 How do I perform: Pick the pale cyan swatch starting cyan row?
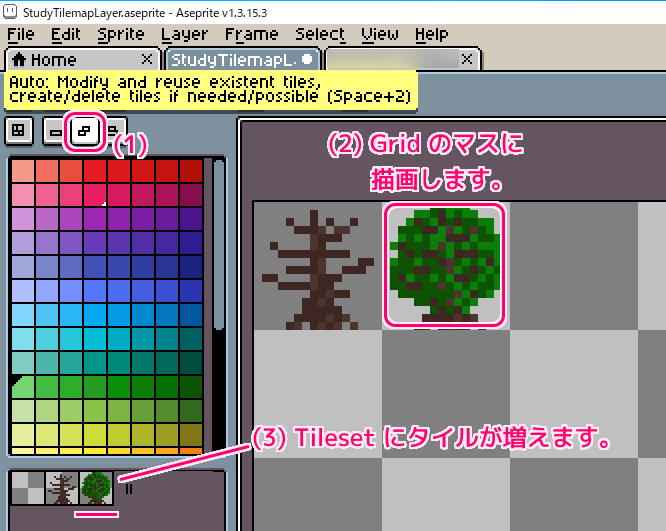[x=23, y=339]
